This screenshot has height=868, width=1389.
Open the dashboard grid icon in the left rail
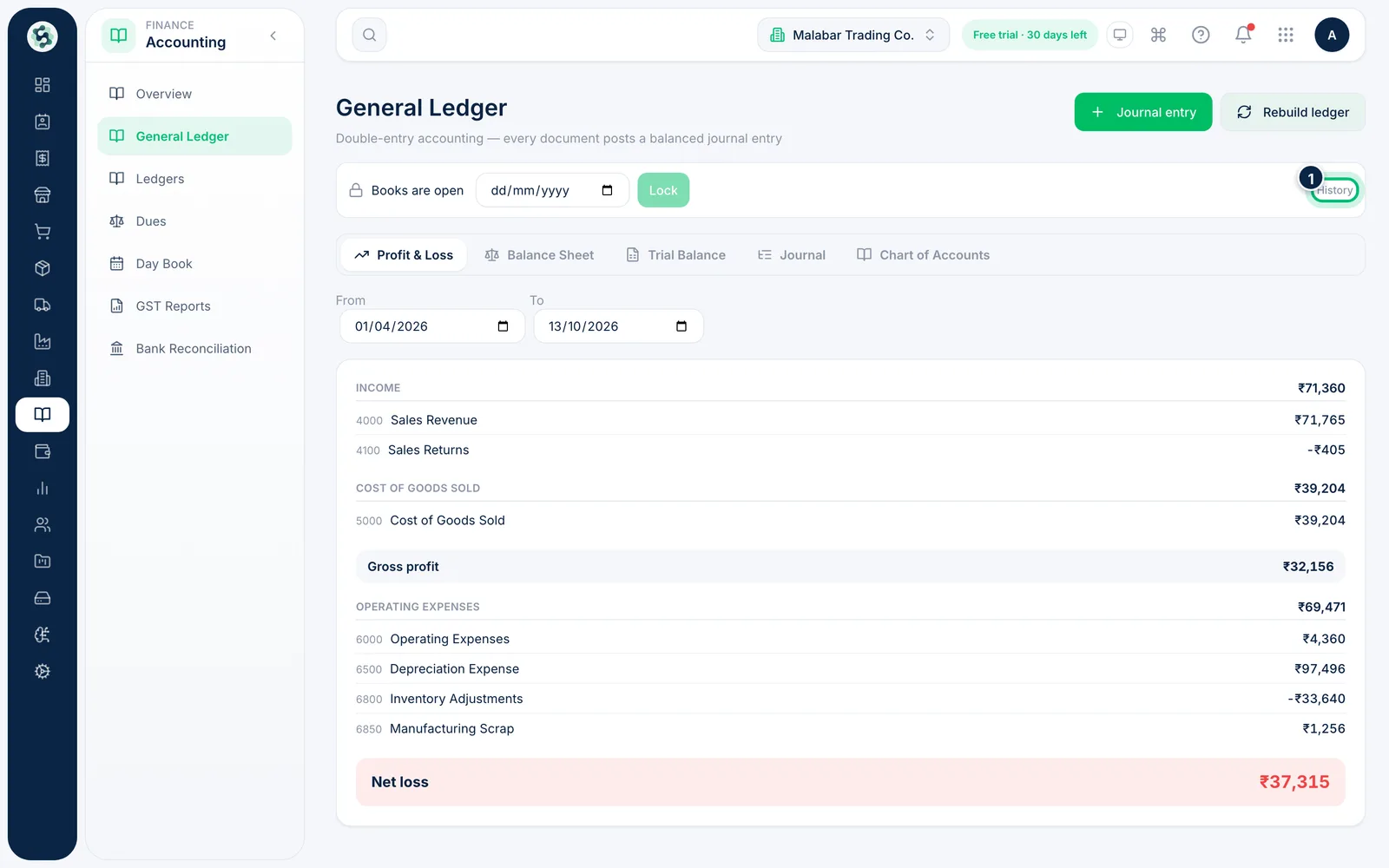pos(42,85)
